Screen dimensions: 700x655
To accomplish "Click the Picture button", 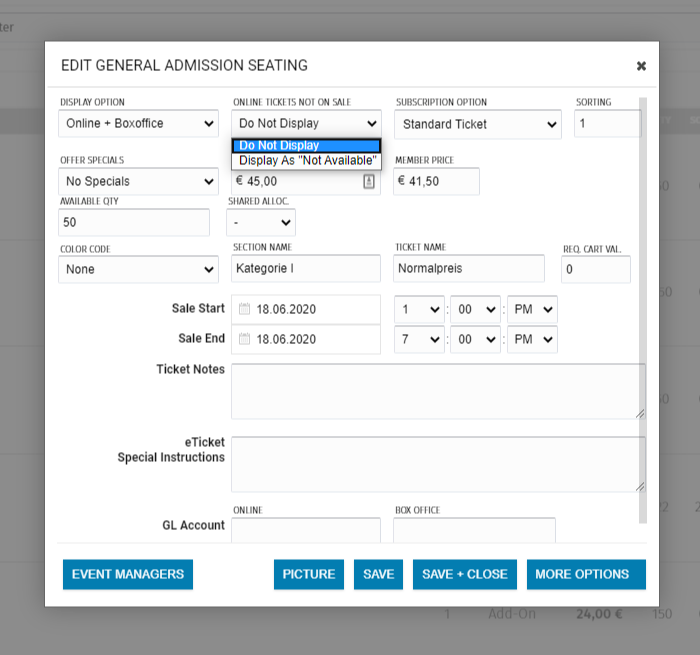I will point(309,574).
